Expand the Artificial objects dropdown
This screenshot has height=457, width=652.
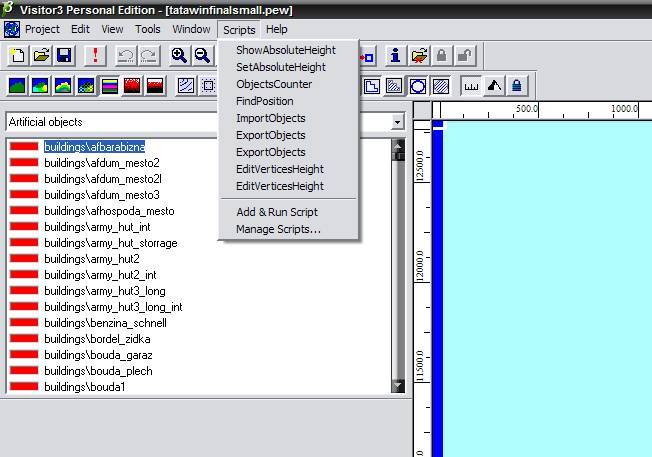(398, 122)
